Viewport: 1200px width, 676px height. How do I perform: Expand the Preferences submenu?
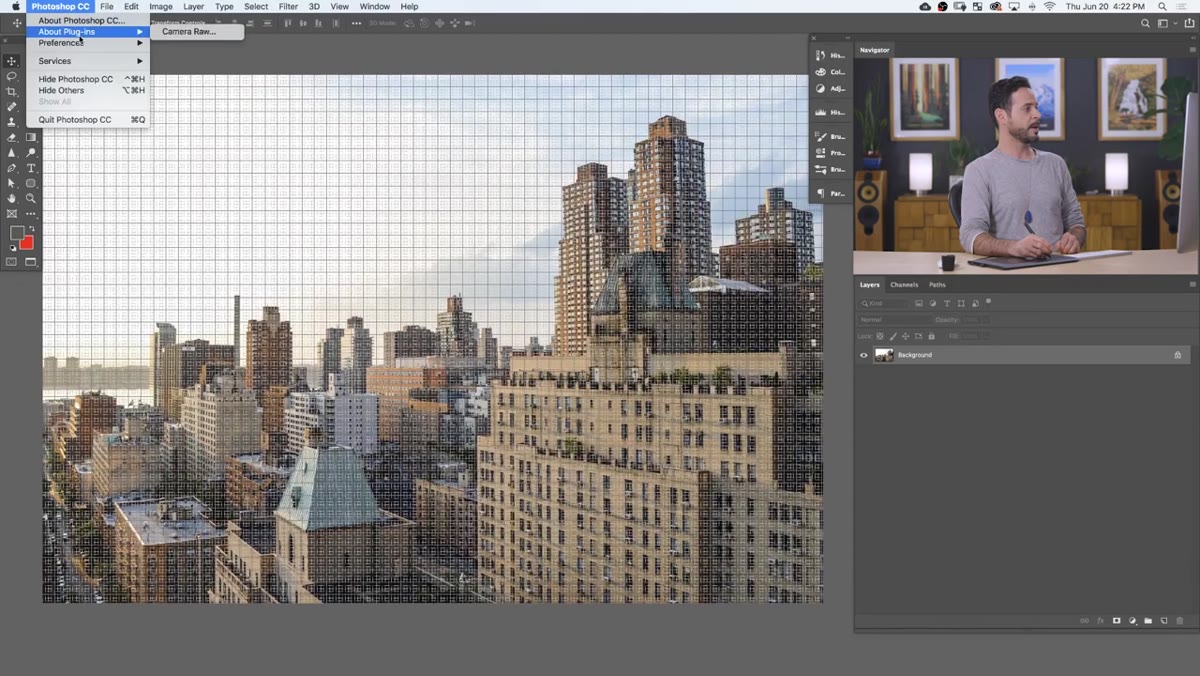click(89, 43)
